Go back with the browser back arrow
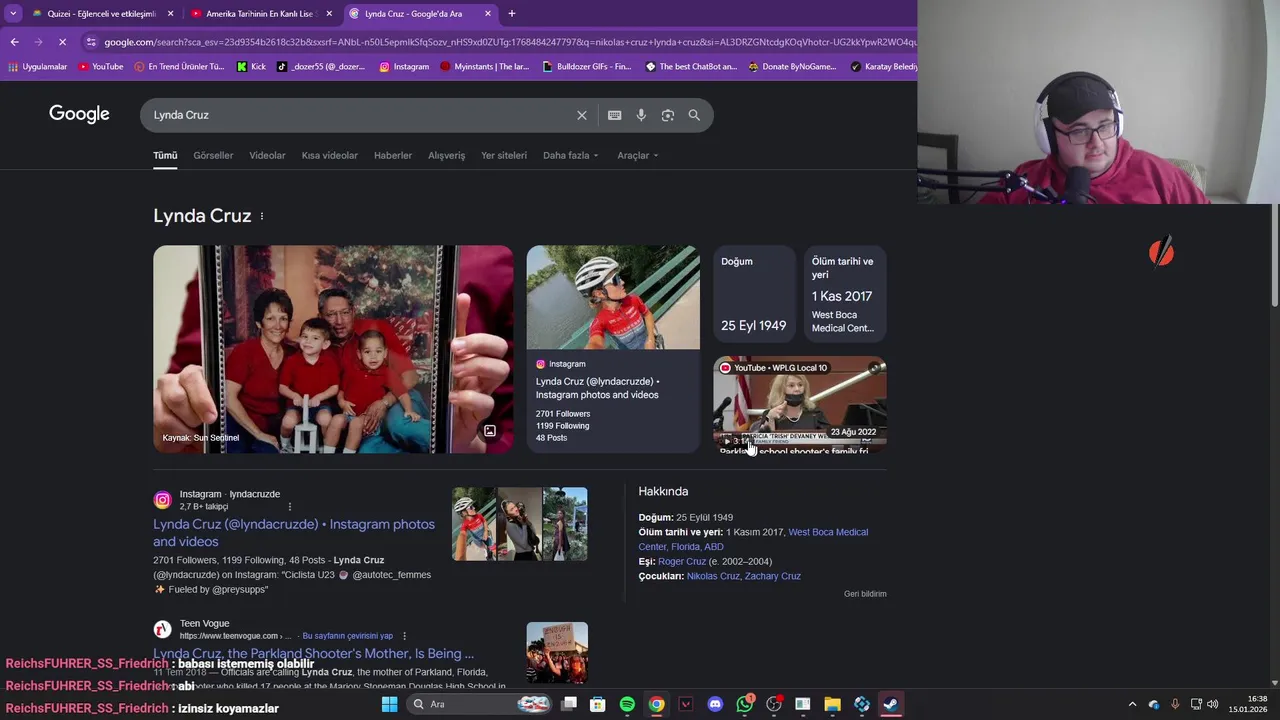Image resolution: width=1280 pixels, height=720 pixels. tap(14, 42)
